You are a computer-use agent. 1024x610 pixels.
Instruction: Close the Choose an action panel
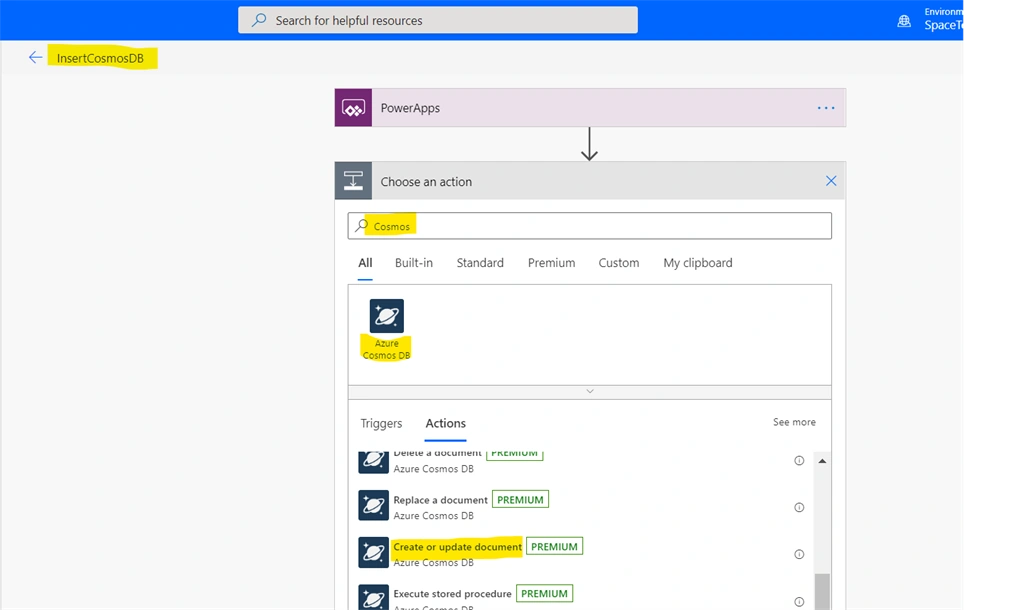[x=831, y=181]
